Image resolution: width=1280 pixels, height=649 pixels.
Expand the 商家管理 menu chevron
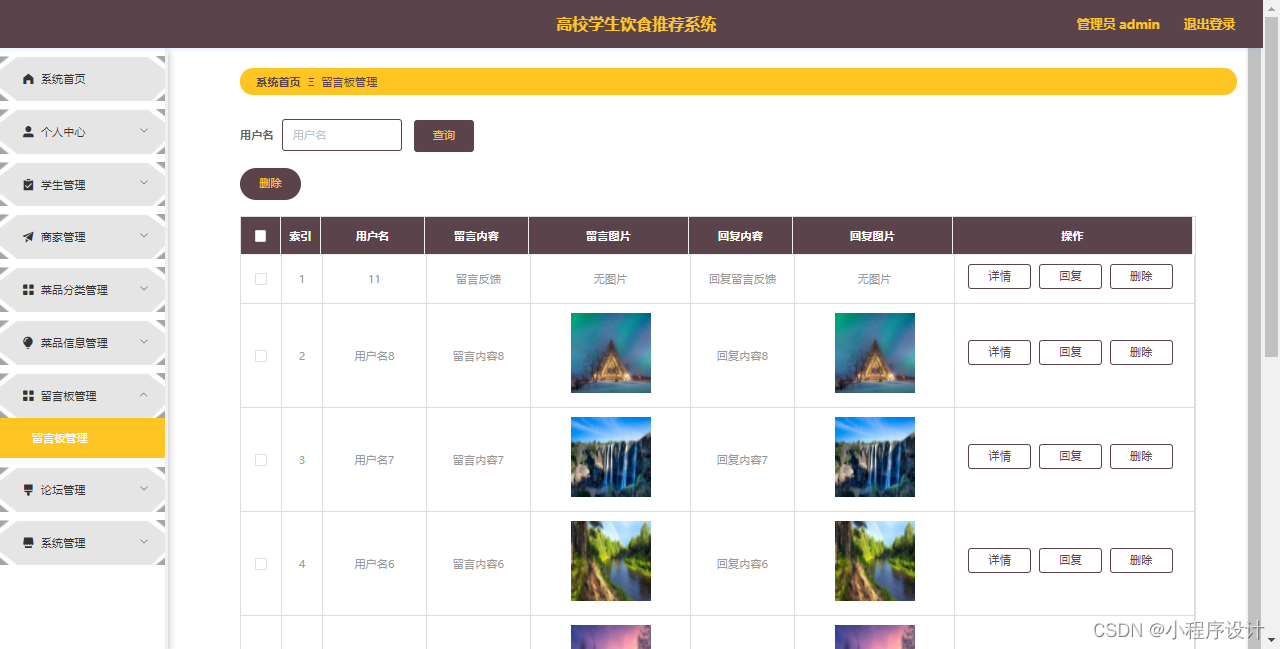pyautogui.click(x=144, y=237)
